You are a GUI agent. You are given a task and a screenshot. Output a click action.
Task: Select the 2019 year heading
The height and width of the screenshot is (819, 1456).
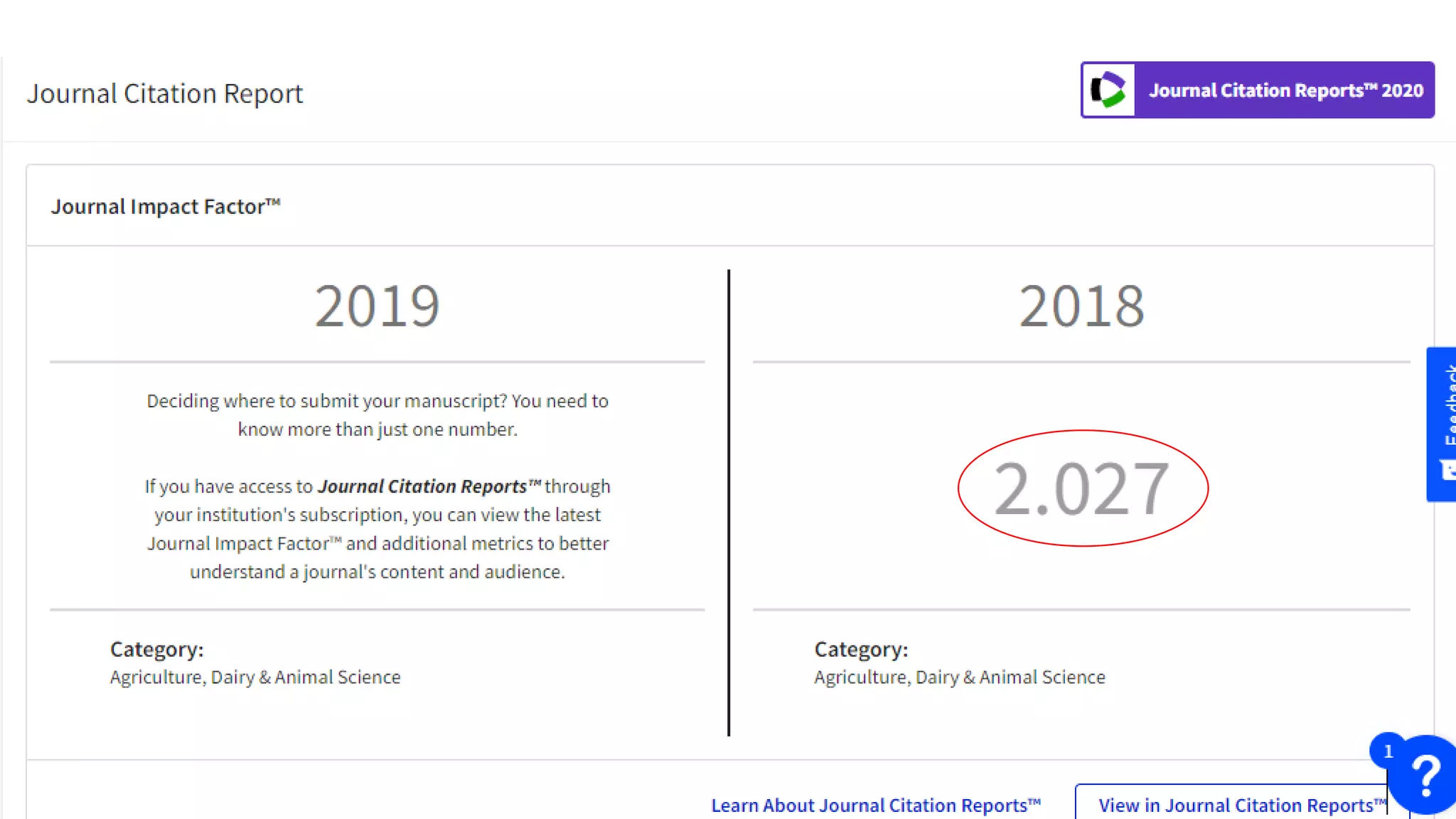click(x=377, y=306)
